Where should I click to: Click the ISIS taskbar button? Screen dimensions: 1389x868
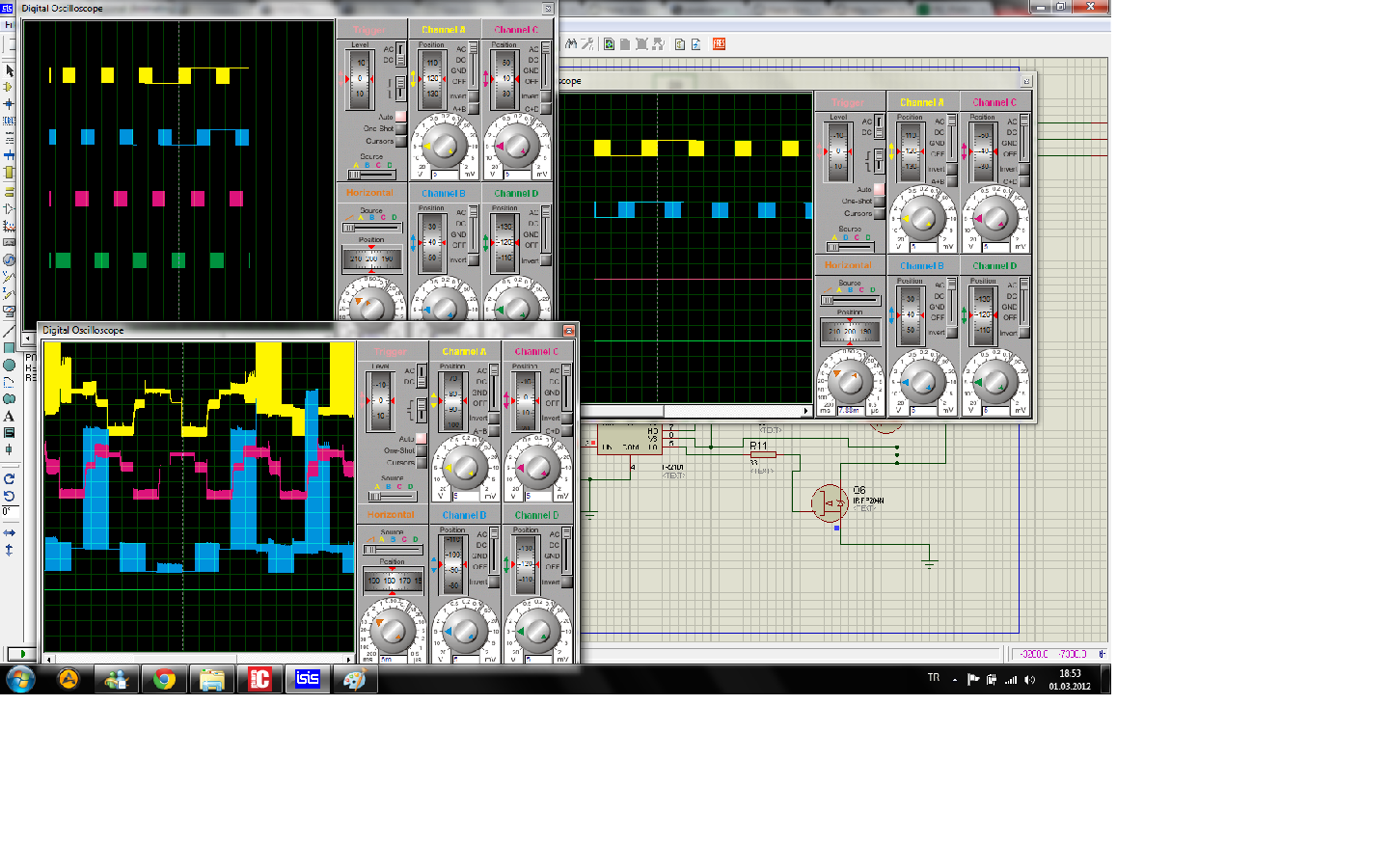[x=307, y=679]
